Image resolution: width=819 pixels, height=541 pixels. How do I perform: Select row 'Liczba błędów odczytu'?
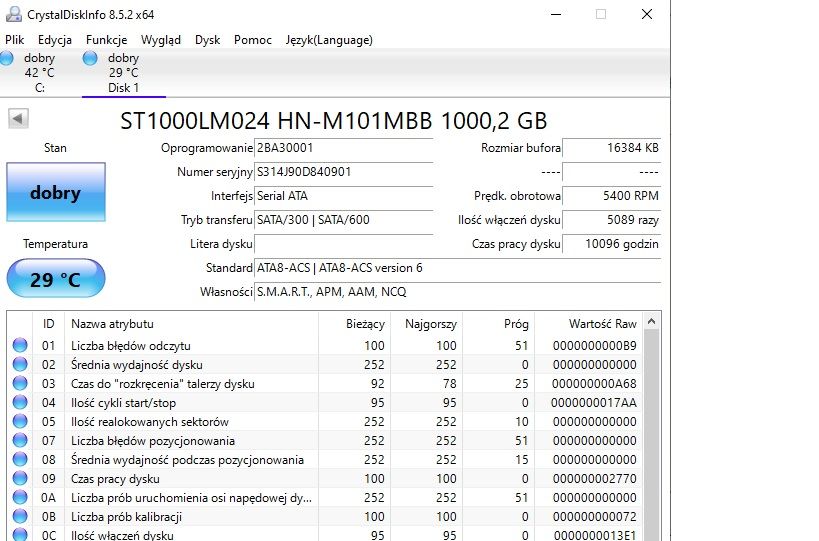tap(325, 345)
